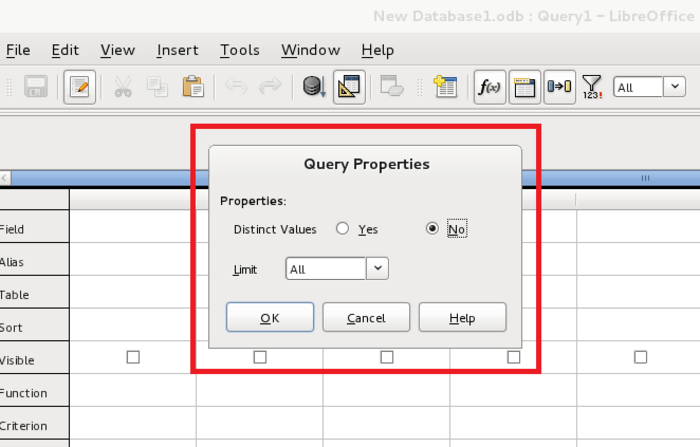
Task: Check Visible box in fifth grid column
Action: click(640, 357)
